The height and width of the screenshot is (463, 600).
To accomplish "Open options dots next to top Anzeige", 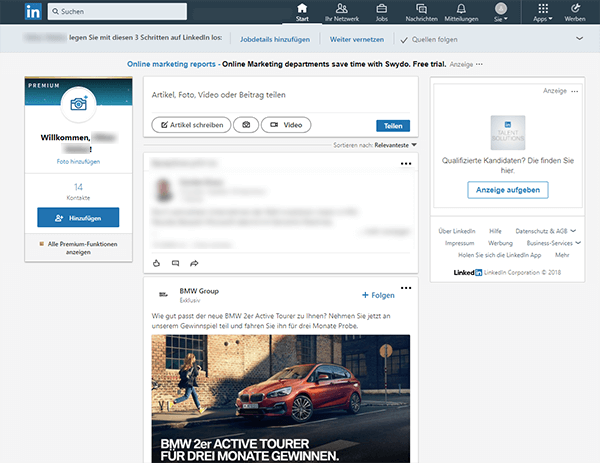I will 479,64.
